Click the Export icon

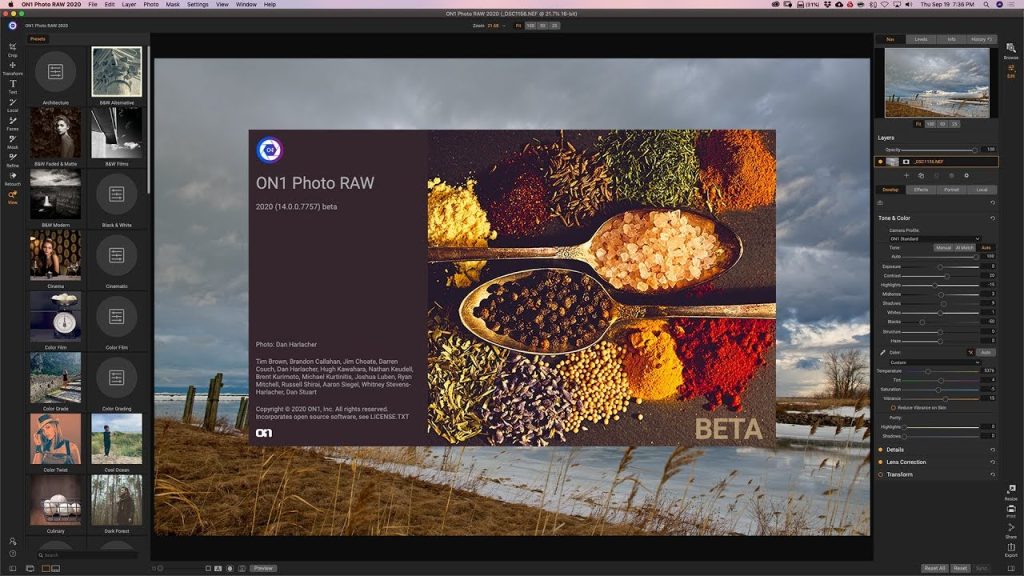(x=1011, y=547)
